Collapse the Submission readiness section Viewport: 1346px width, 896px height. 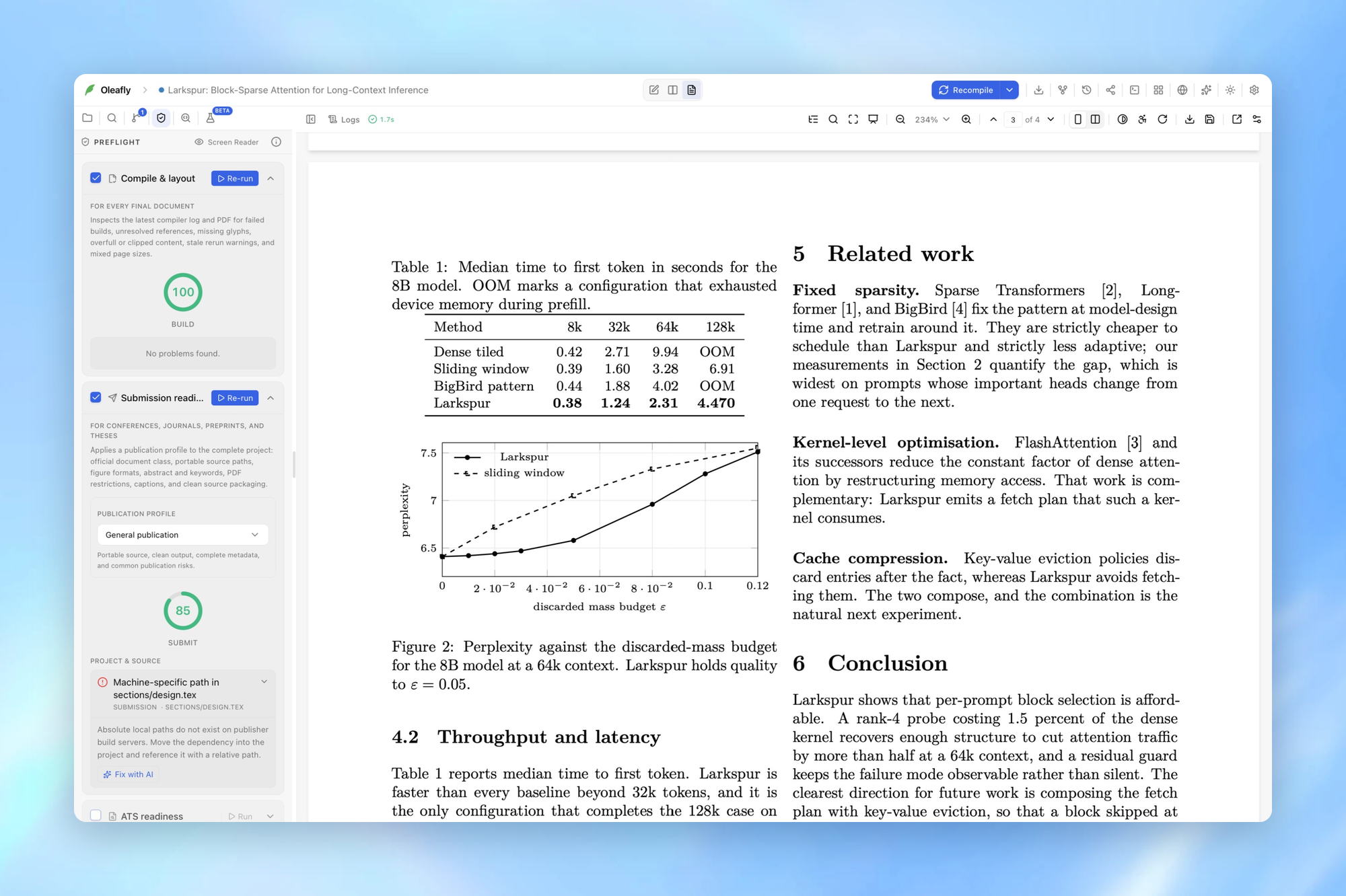pos(271,398)
